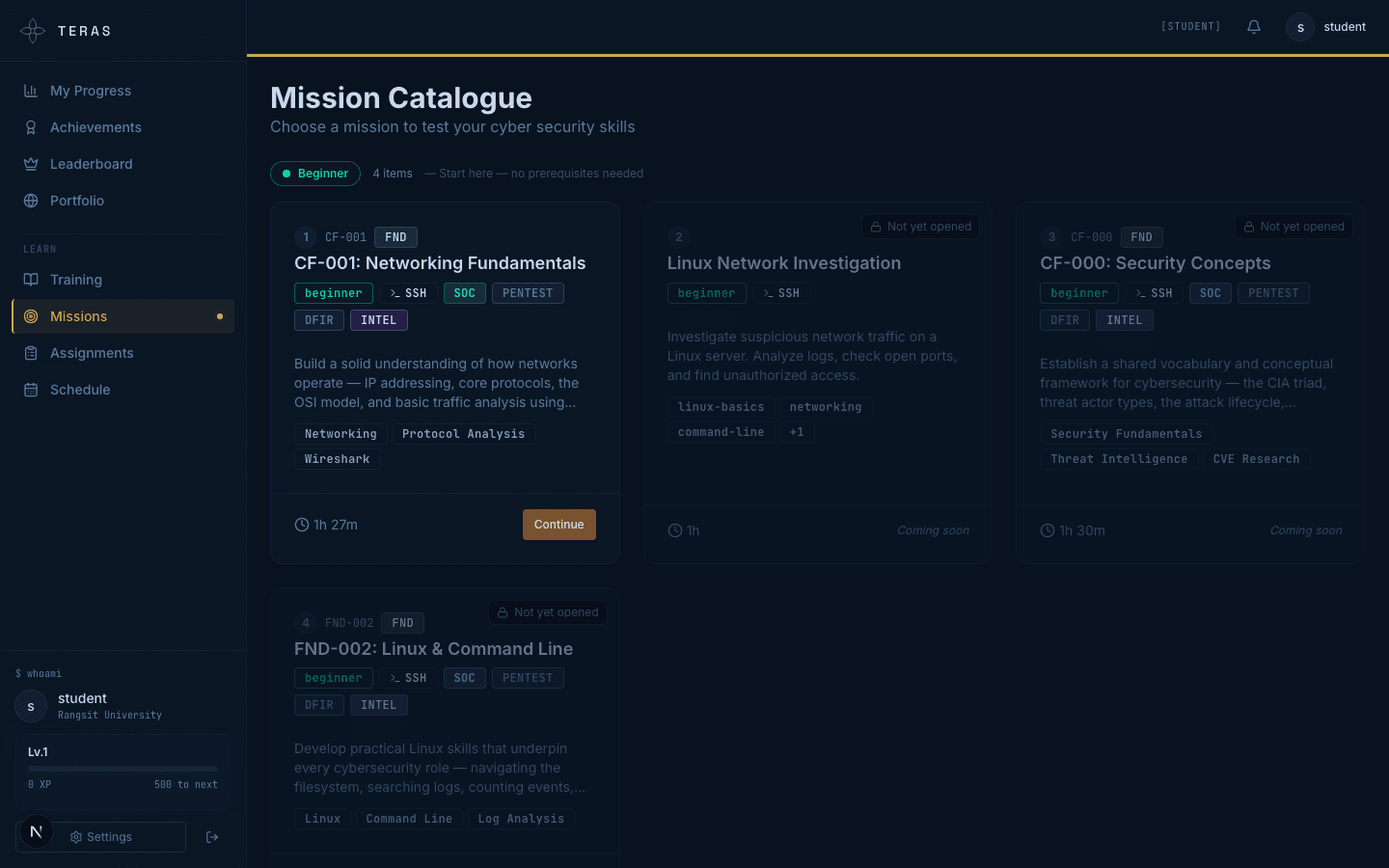Screen dimensions: 1389x868
Task: Click Rangsit University text
Action: tap(110, 716)
